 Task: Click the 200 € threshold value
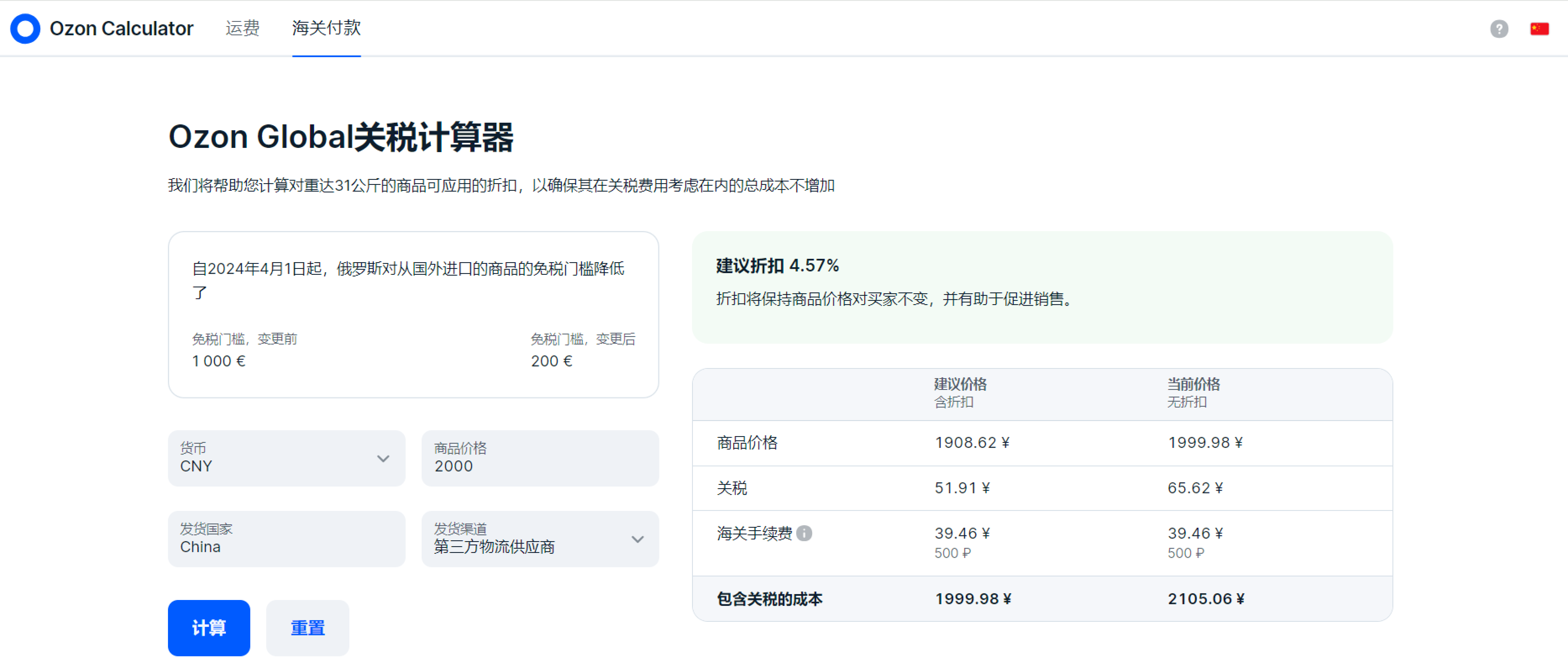(552, 361)
